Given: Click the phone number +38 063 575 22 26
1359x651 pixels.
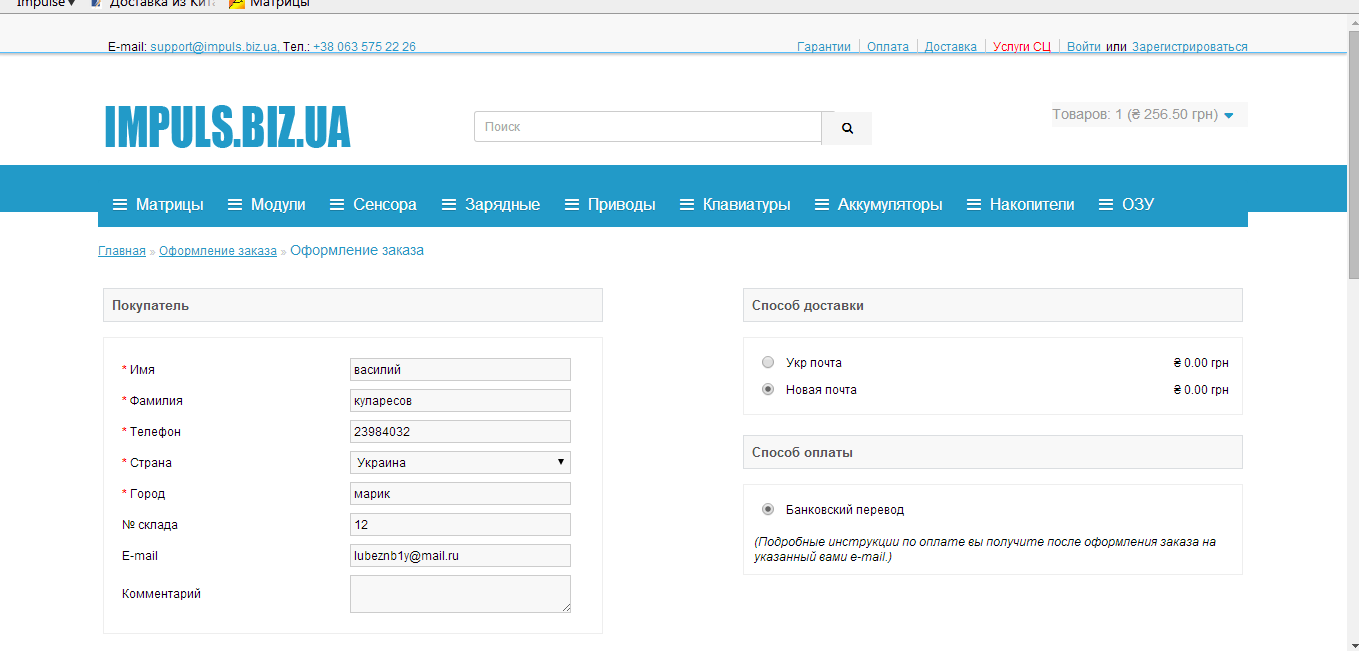Looking at the screenshot, I should pyautogui.click(x=364, y=47).
